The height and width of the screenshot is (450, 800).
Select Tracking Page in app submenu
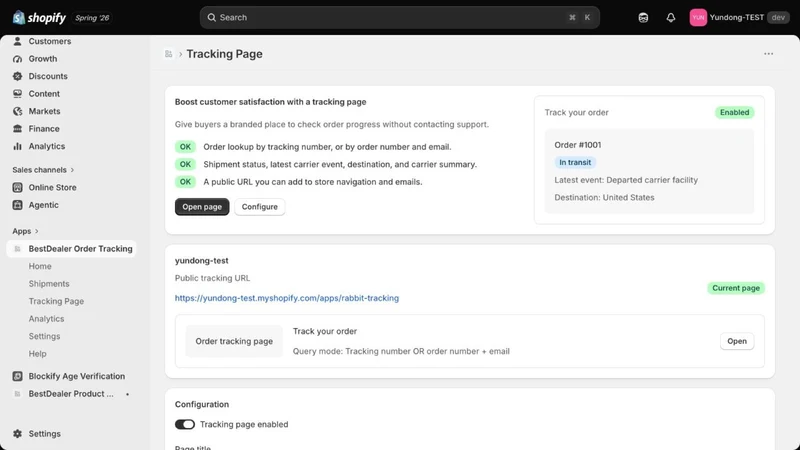[x=56, y=302]
